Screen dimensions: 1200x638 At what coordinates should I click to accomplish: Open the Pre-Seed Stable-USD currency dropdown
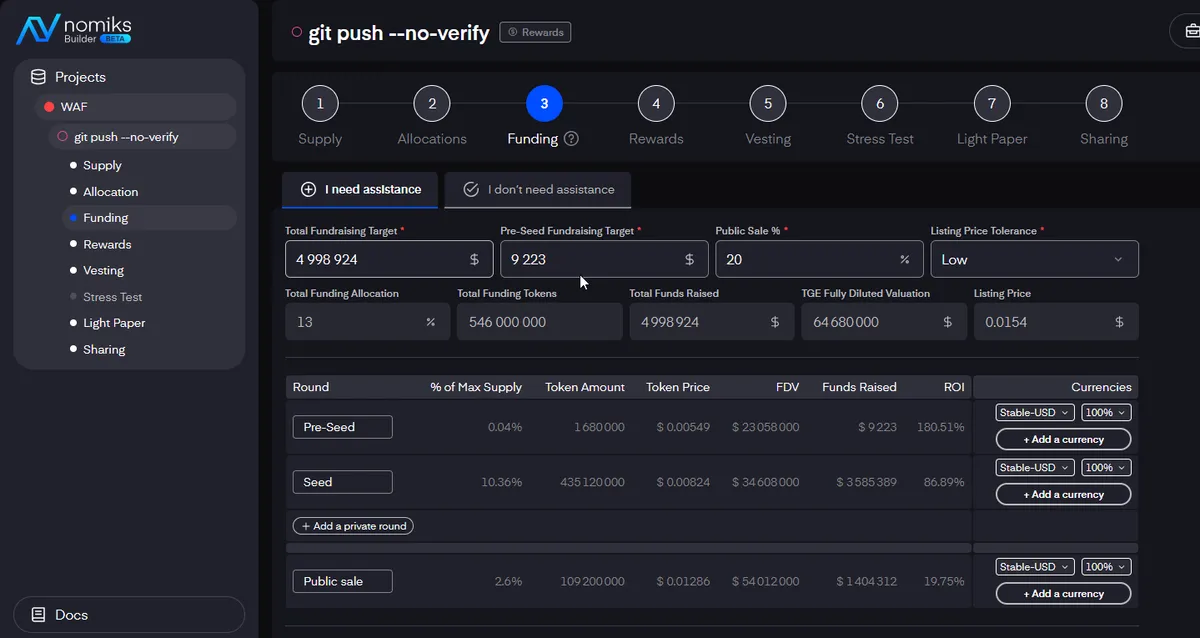tap(1035, 413)
